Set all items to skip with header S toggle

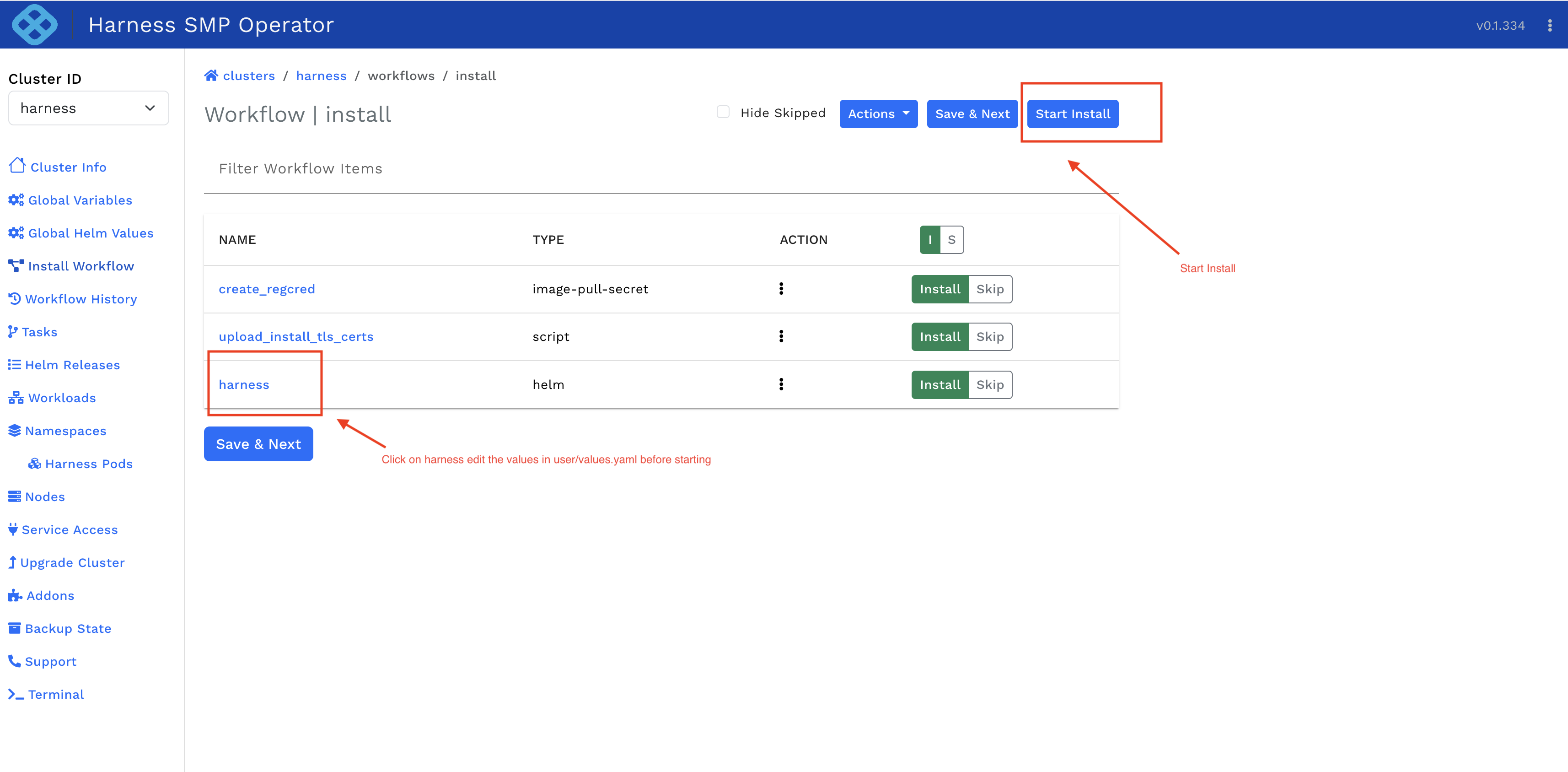[x=951, y=239]
